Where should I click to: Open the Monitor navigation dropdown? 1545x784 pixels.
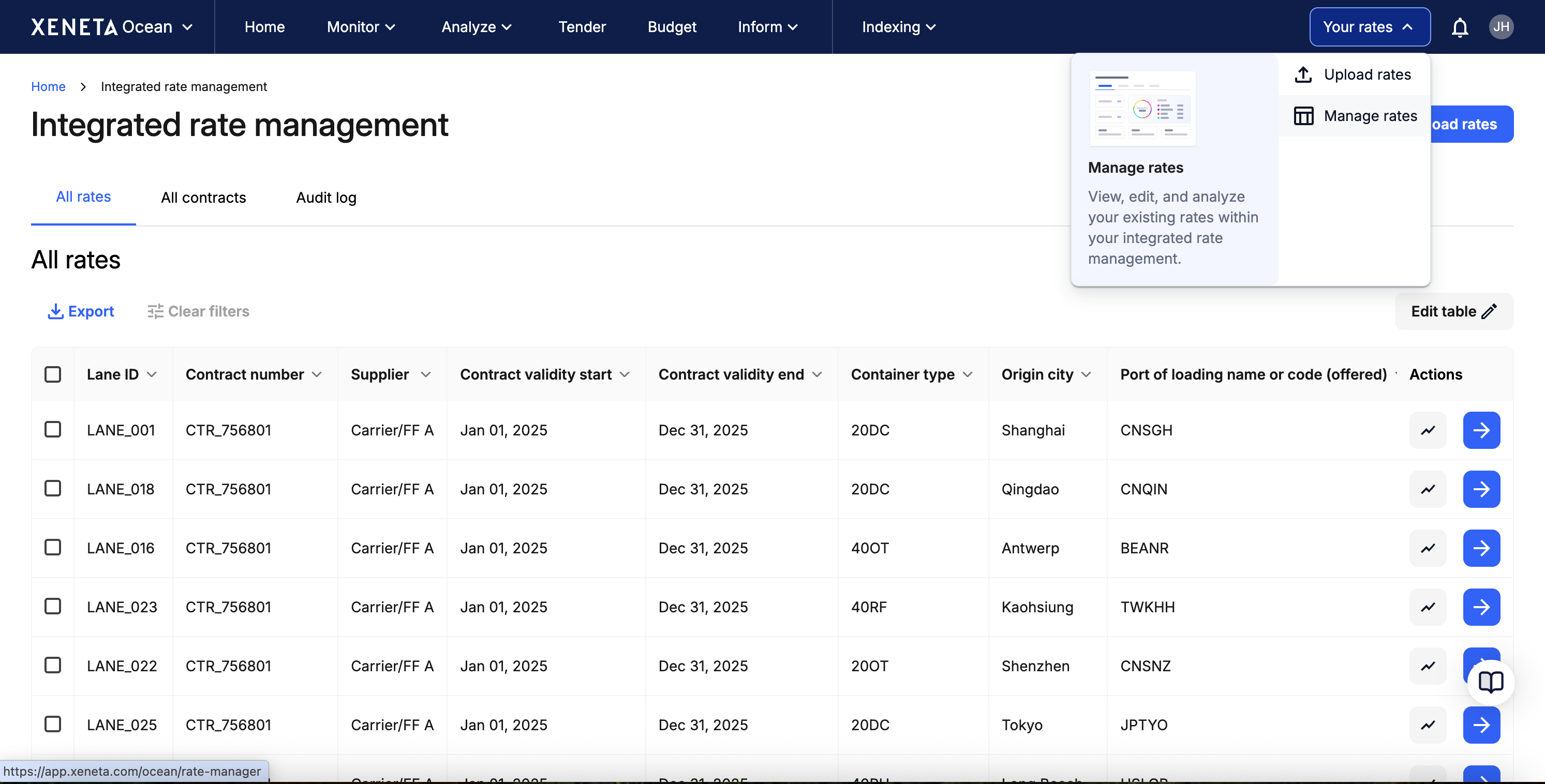361,27
